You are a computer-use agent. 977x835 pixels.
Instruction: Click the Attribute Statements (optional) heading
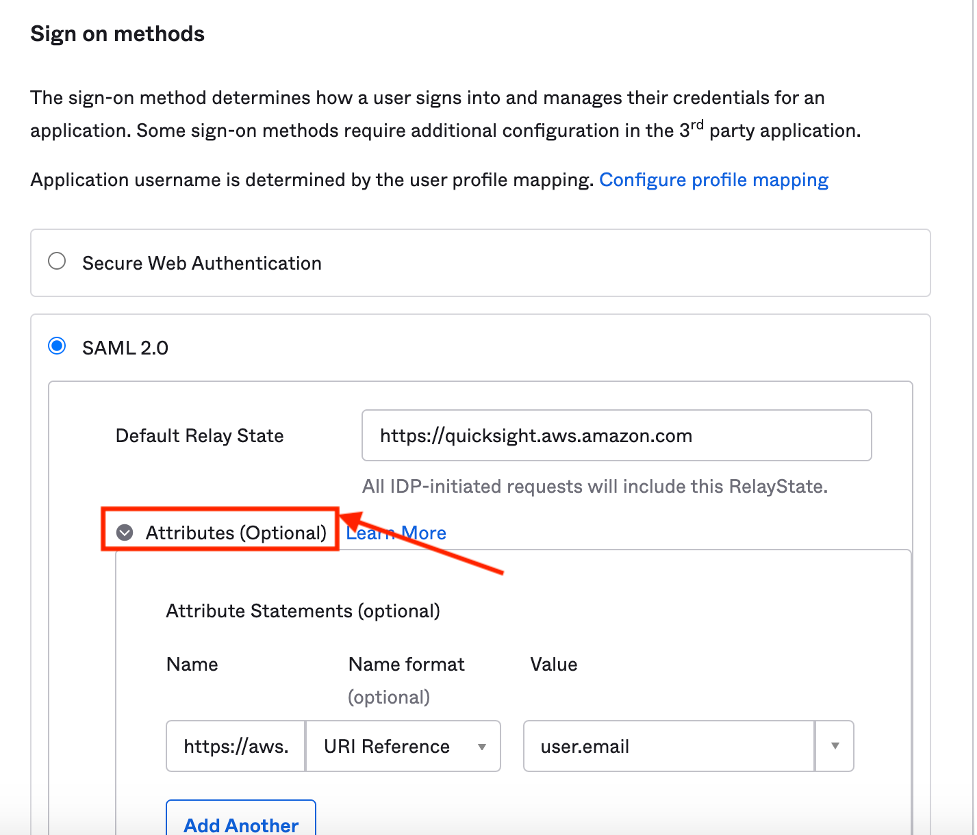click(x=303, y=610)
